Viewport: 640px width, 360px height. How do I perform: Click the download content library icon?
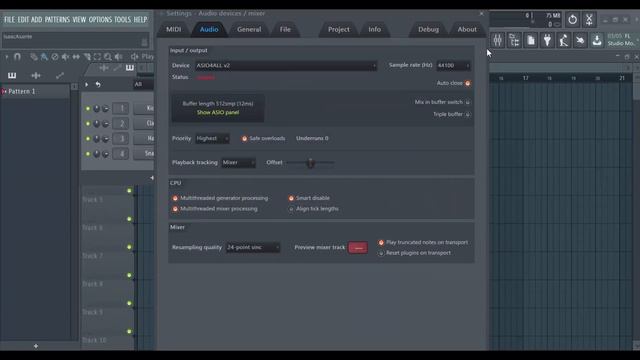click(597, 40)
